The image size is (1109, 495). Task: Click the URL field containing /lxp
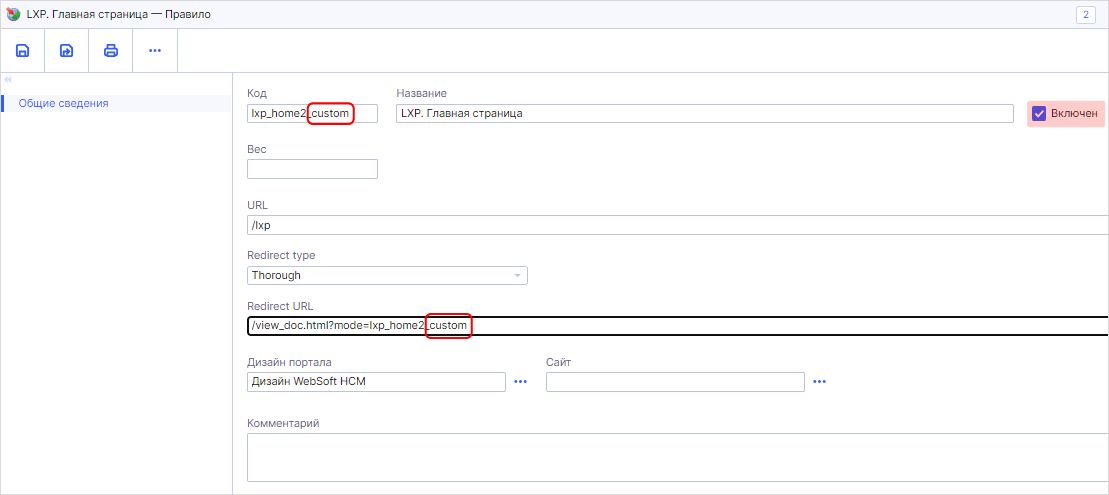point(678,225)
